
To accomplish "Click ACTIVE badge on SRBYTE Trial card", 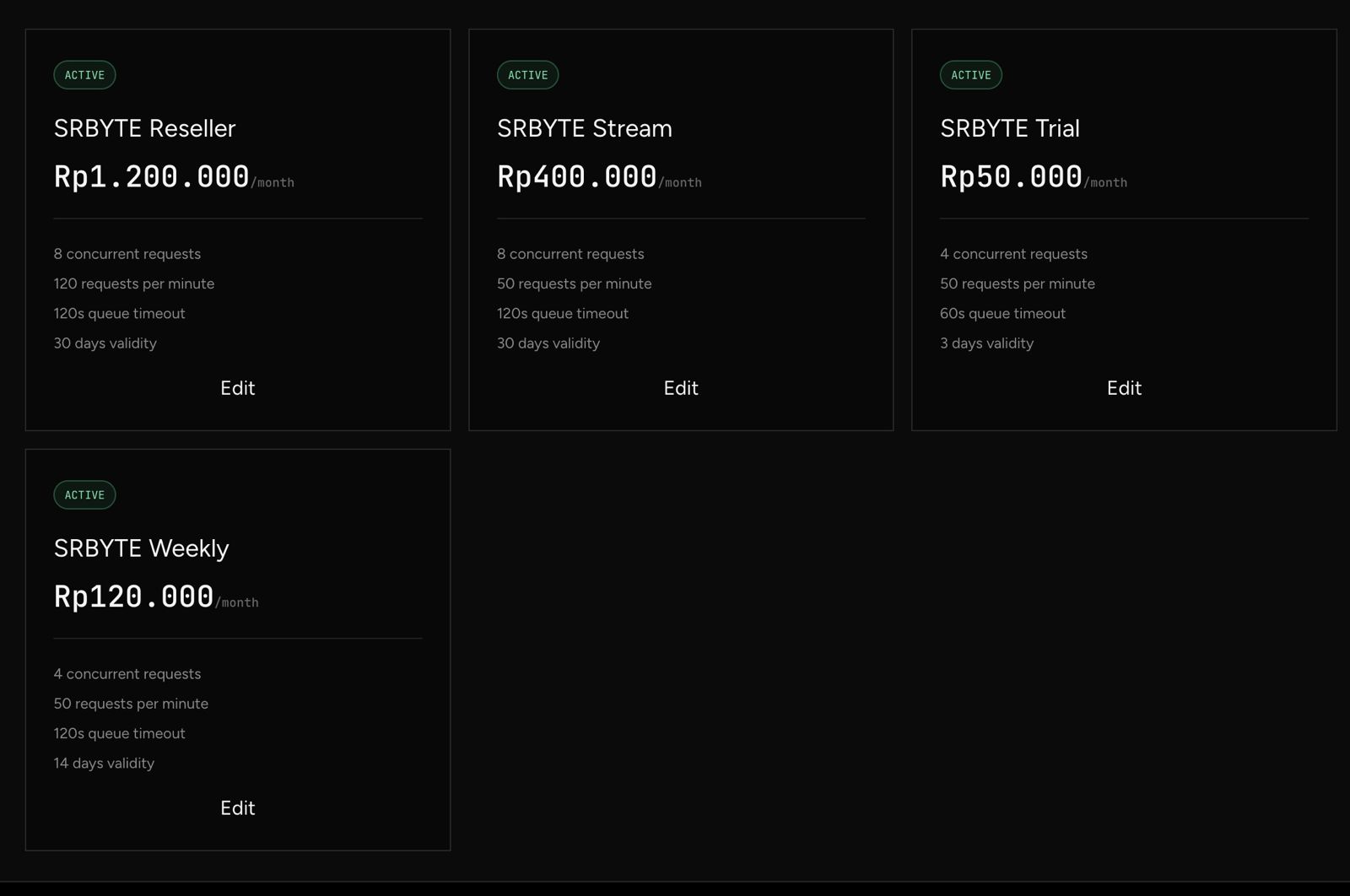I will pyautogui.click(x=971, y=75).
